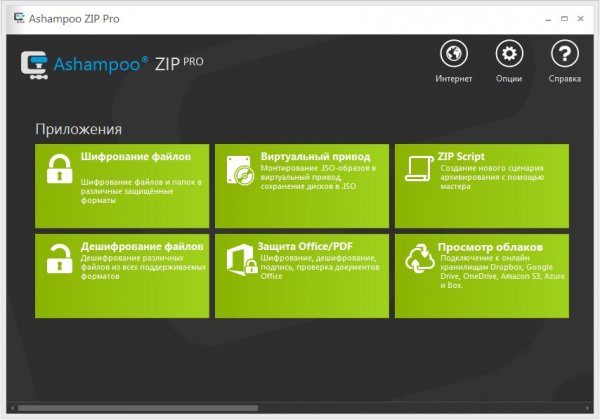Viewport: 600px width, 420px height.
Task: Click the ZIP Script scroll icon
Action: coord(417,170)
